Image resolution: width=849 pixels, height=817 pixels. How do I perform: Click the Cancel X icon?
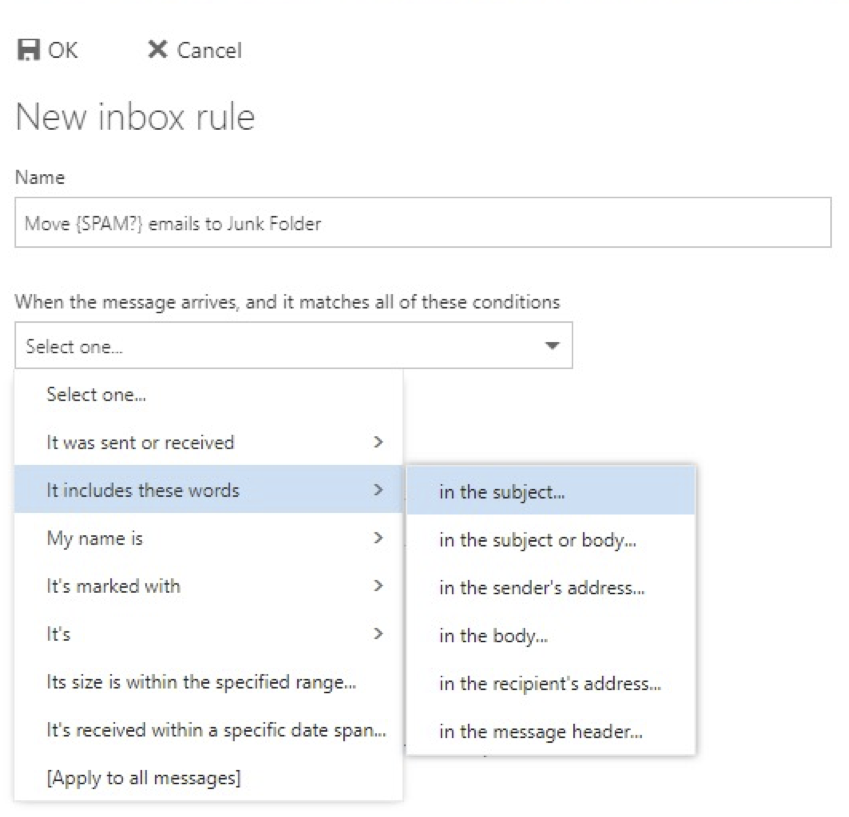(x=156, y=50)
